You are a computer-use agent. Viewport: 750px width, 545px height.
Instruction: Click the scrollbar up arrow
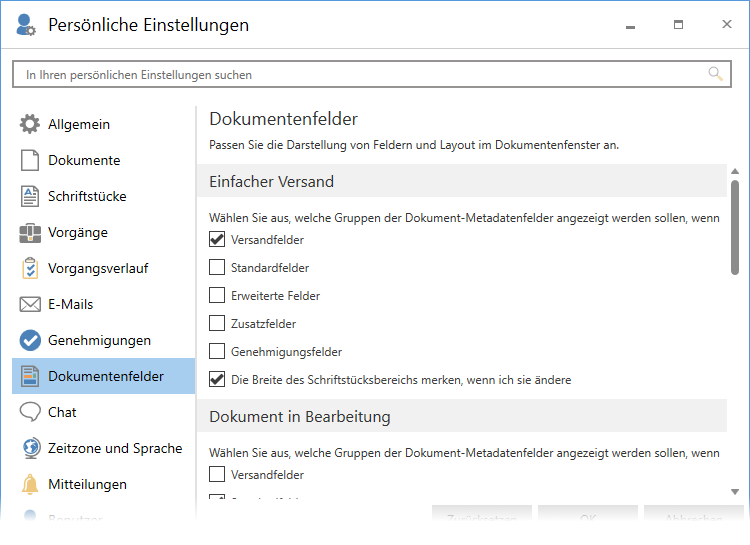coord(735,171)
